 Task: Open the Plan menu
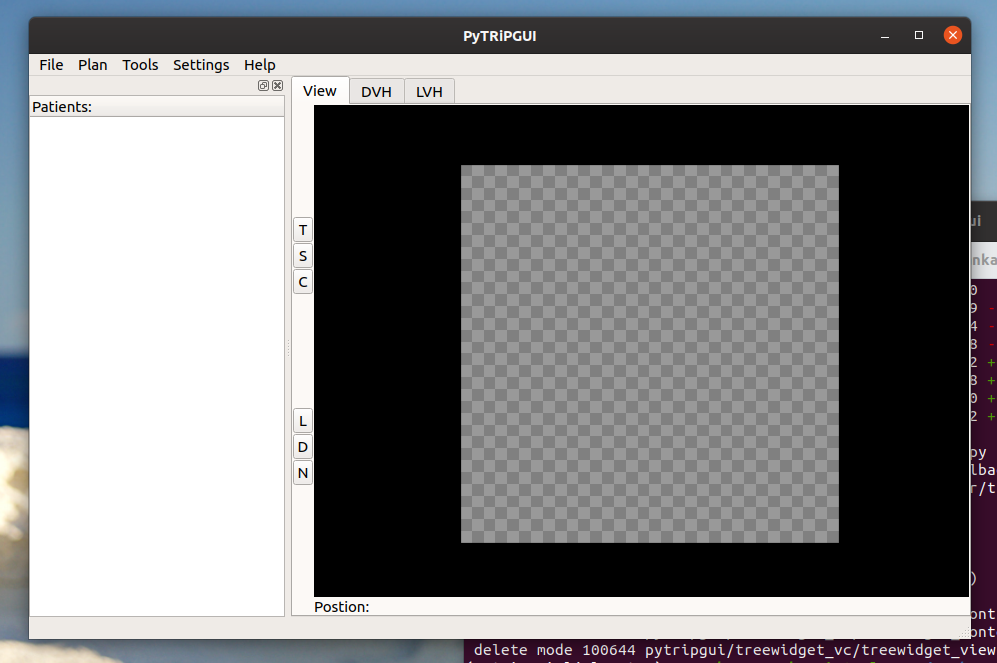[92, 64]
